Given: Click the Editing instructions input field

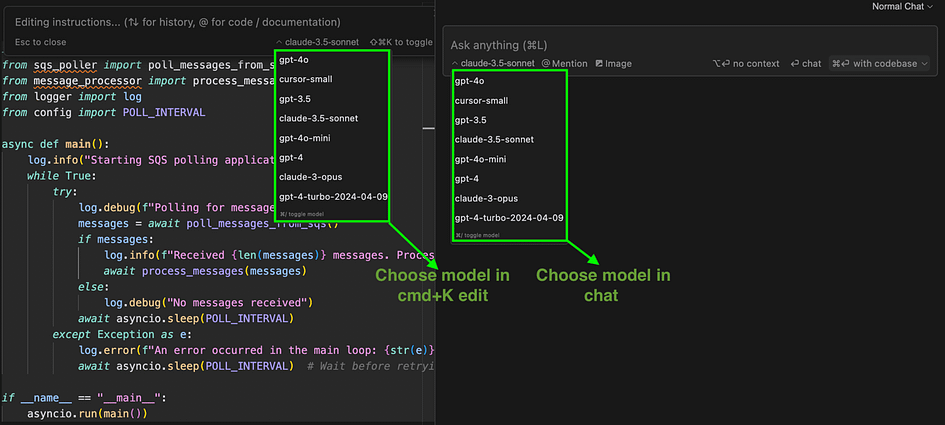Looking at the screenshot, I should click(x=222, y=22).
